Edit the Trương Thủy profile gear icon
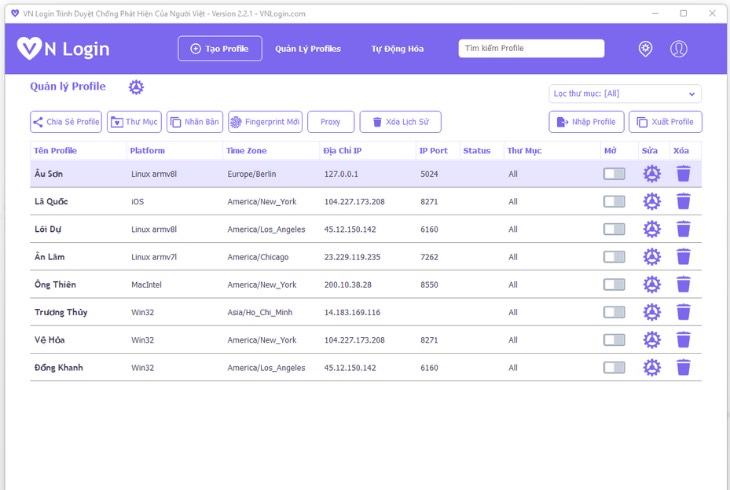The width and height of the screenshot is (730, 490). click(652, 312)
